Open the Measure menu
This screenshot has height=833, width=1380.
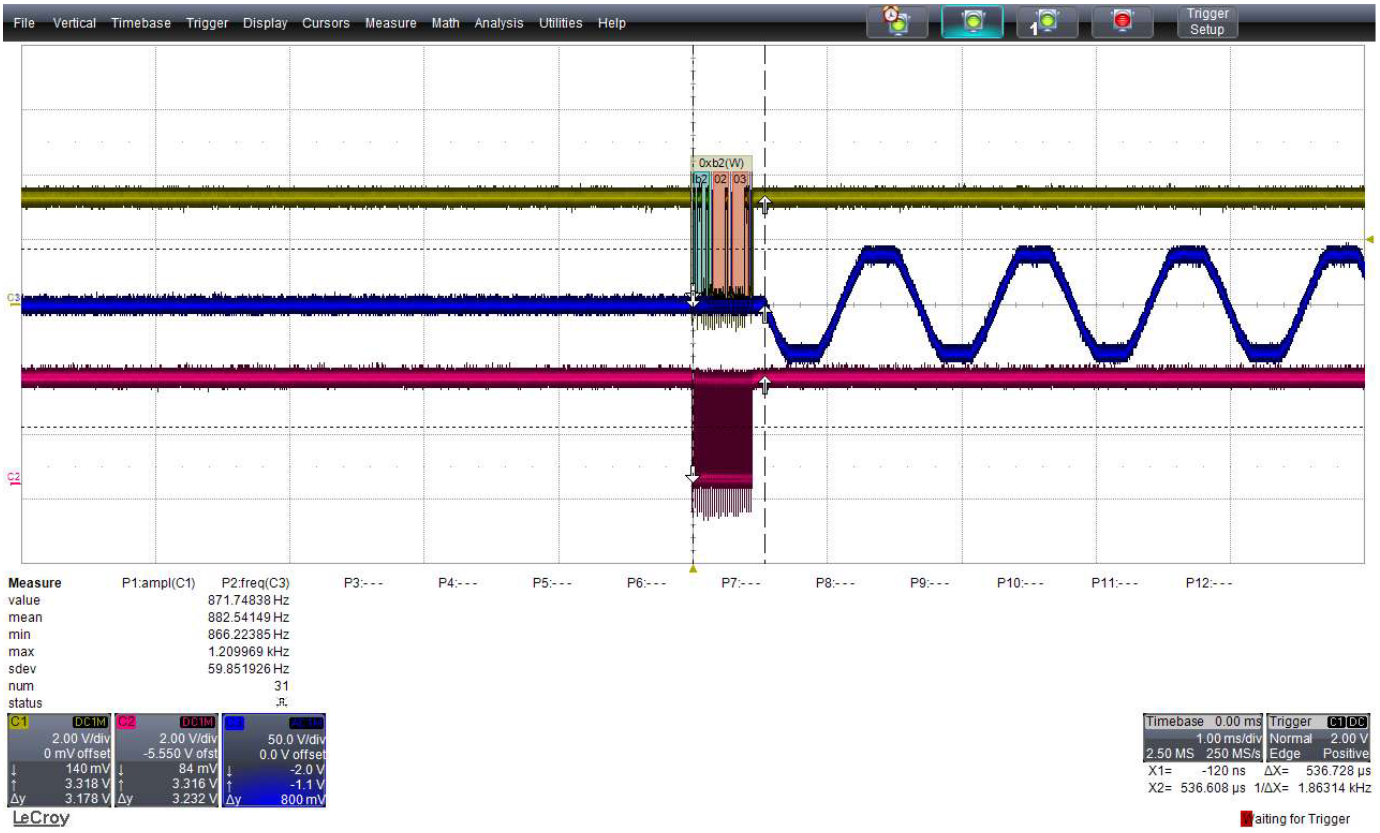point(390,23)
